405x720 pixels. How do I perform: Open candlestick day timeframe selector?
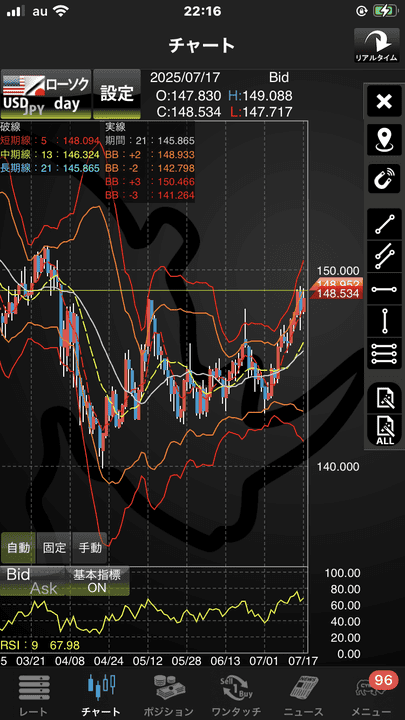[67, 94]
